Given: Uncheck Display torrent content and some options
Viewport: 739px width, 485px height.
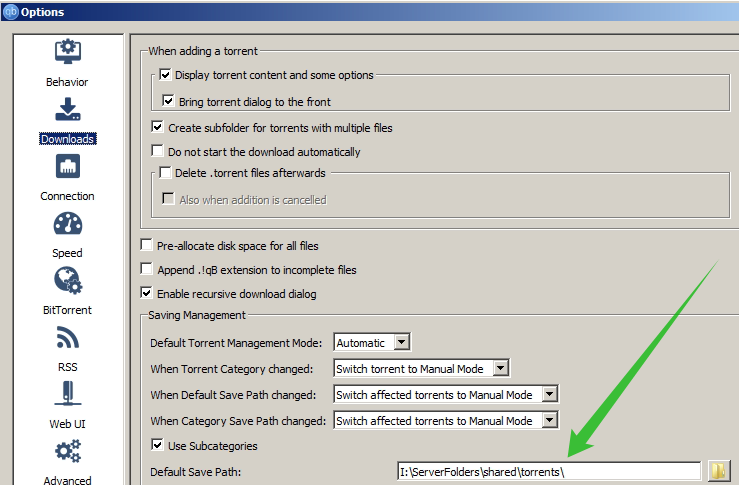Looking at the screenshot, I should [166, 75].
